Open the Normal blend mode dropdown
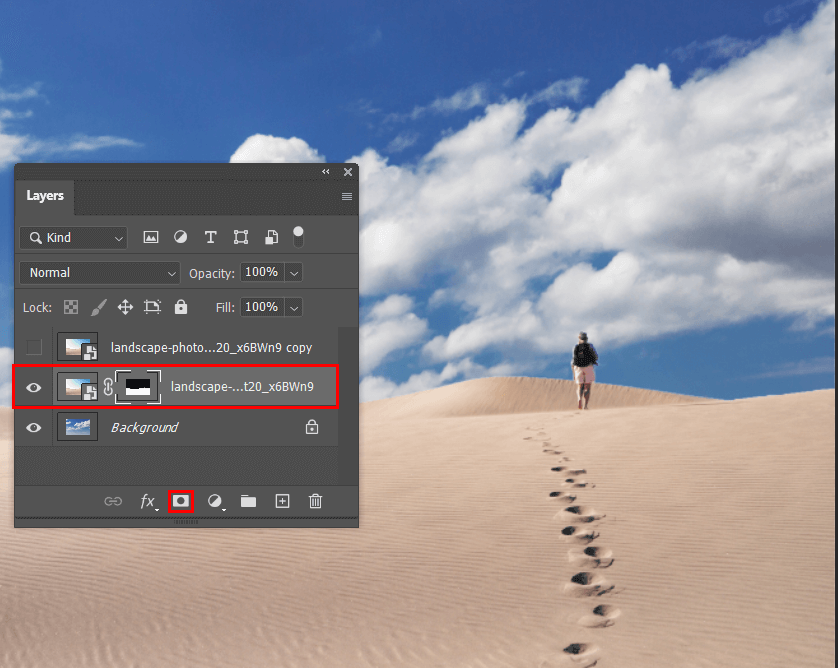 click(100, 273)
